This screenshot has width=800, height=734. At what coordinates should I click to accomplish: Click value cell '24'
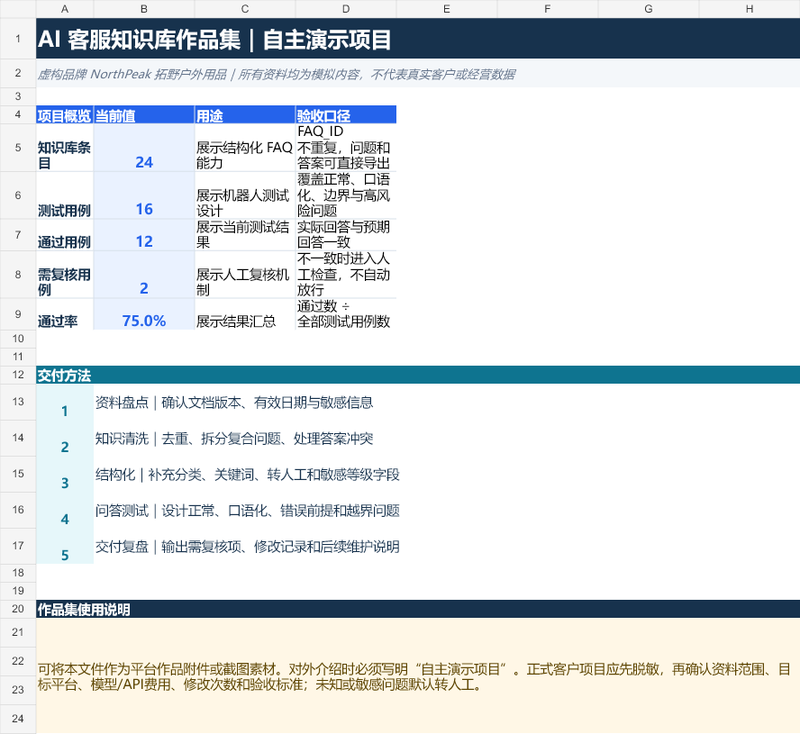pyautogui.click(x=144, y=147)
